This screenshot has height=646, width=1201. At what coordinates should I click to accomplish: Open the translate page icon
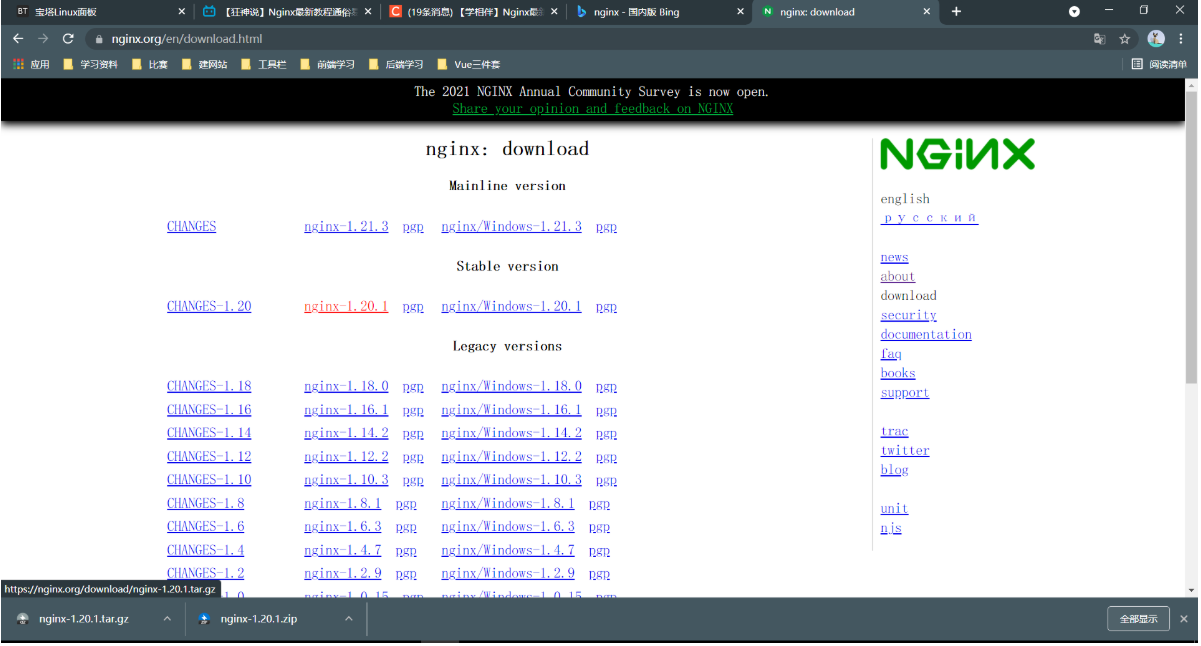[1100, 39]
